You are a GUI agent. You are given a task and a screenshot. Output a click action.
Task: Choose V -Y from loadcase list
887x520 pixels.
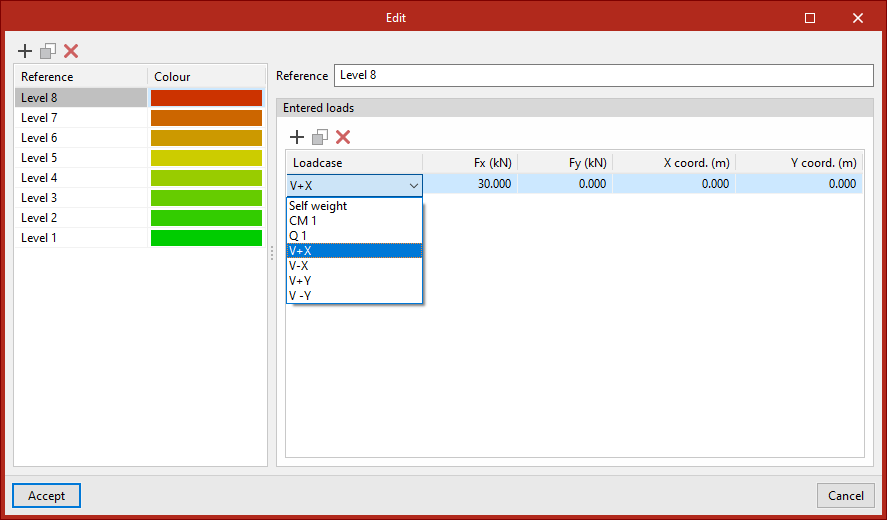click(354, 295)
